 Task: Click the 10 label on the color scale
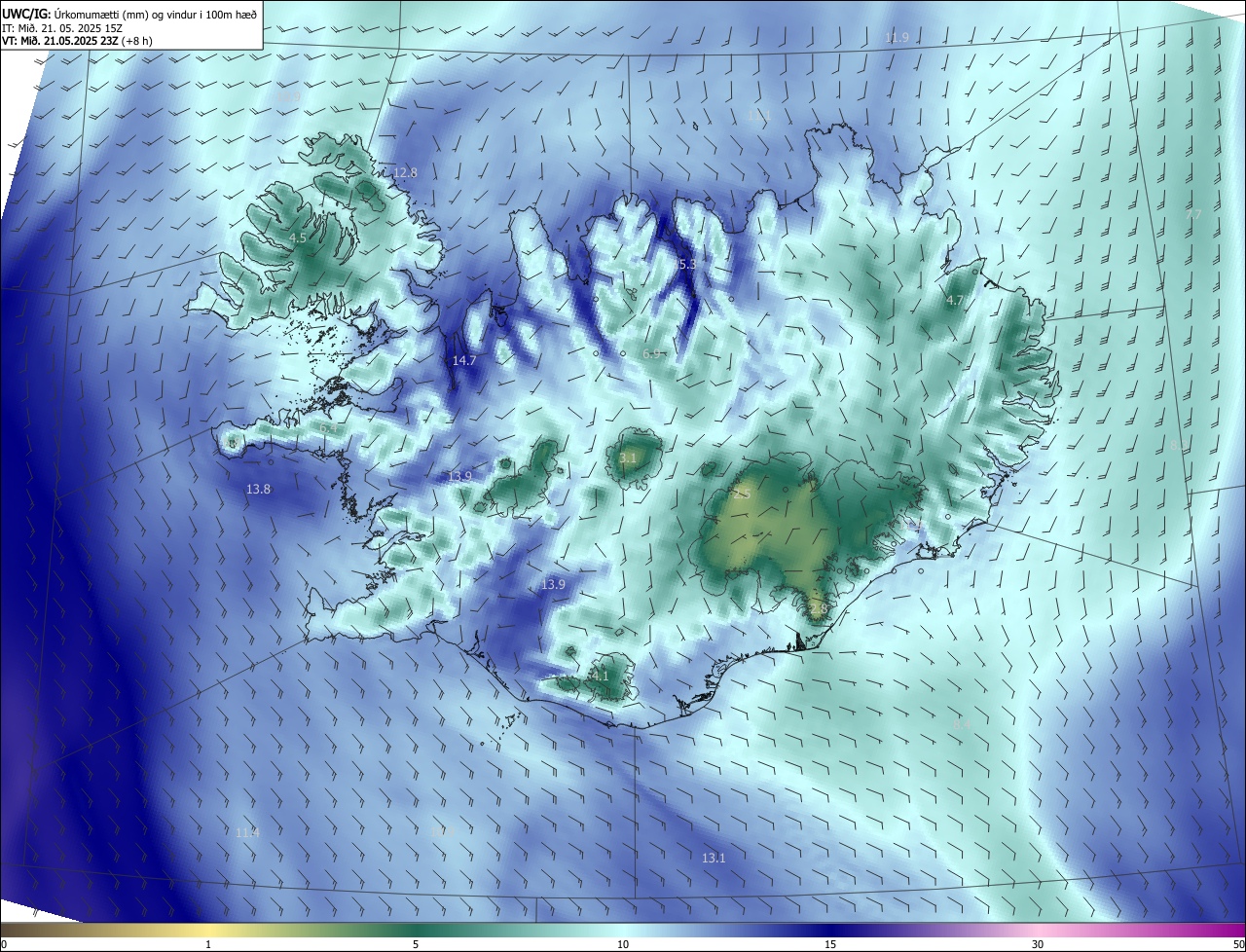[x=623, y=944]
